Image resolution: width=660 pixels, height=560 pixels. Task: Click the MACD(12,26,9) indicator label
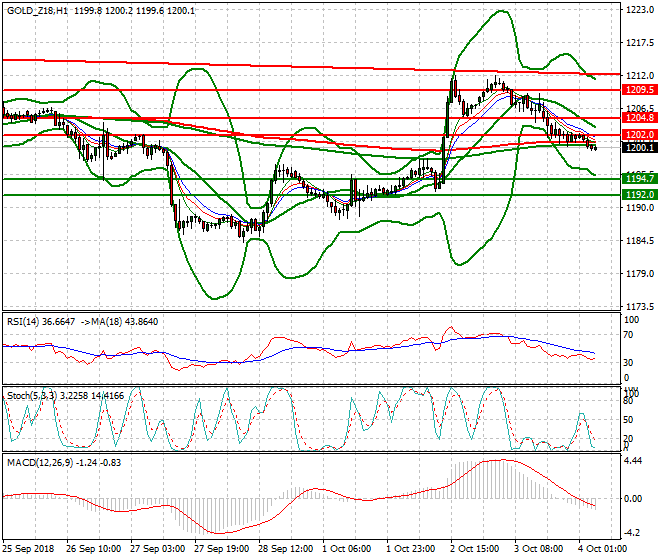[38, 461]
